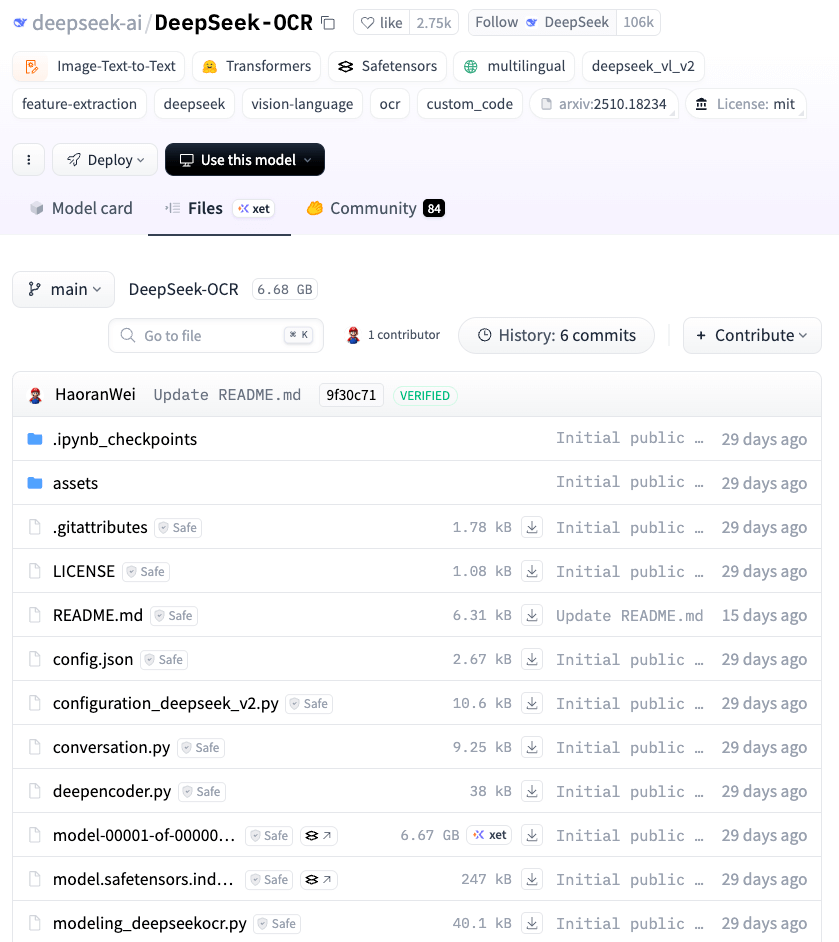Like the DeepSeek-OCR model
The height and width of the screenshot is (942, 839).
(x=381, y=22)
